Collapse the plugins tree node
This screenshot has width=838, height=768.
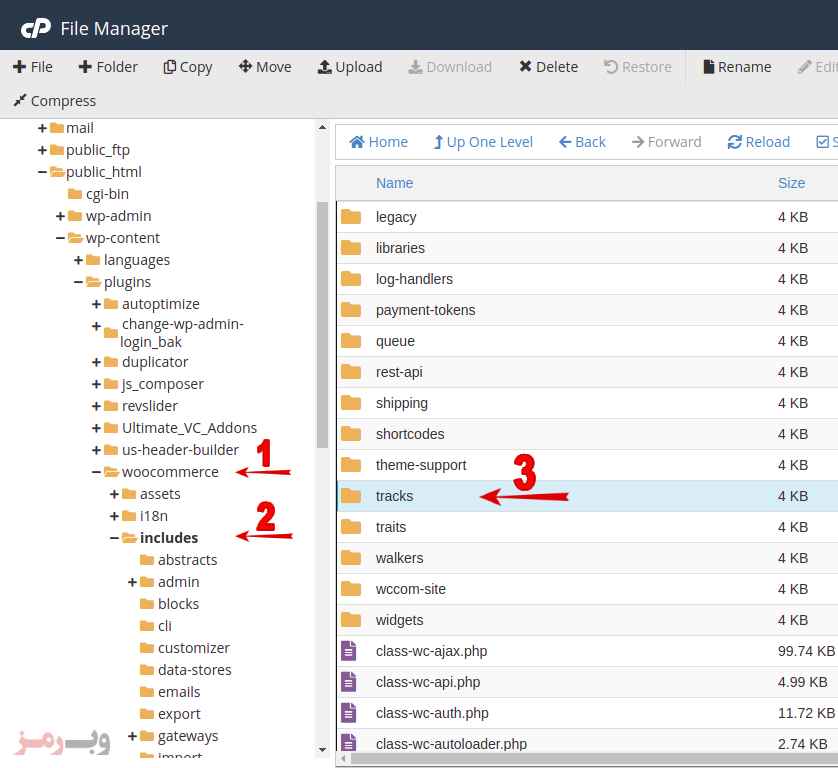79,282
